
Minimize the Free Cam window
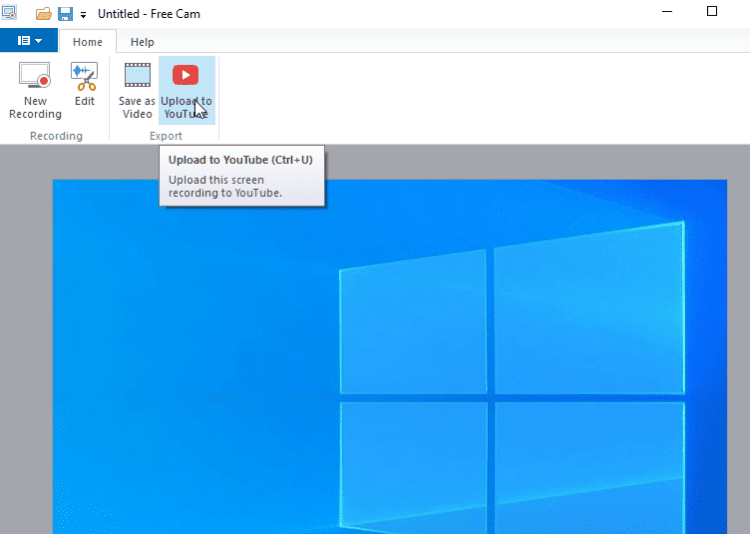[667, 11]
